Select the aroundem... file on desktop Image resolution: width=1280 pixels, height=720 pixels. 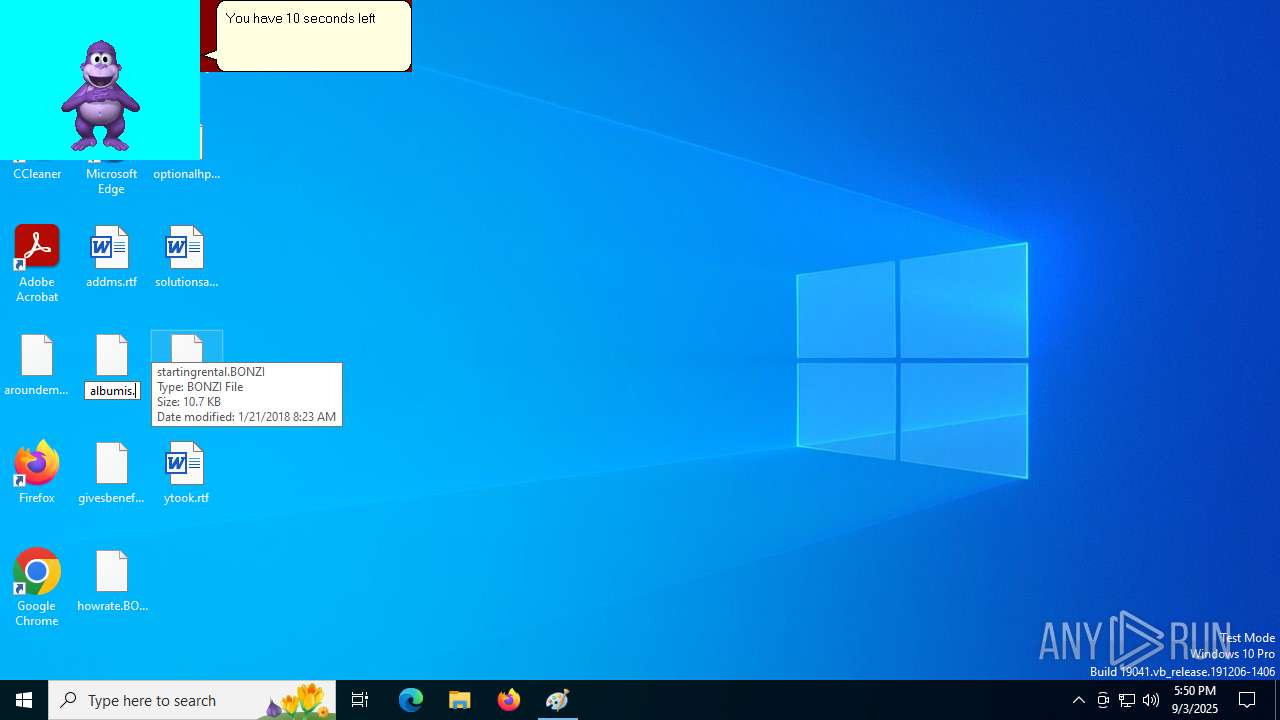pos(37,365)
